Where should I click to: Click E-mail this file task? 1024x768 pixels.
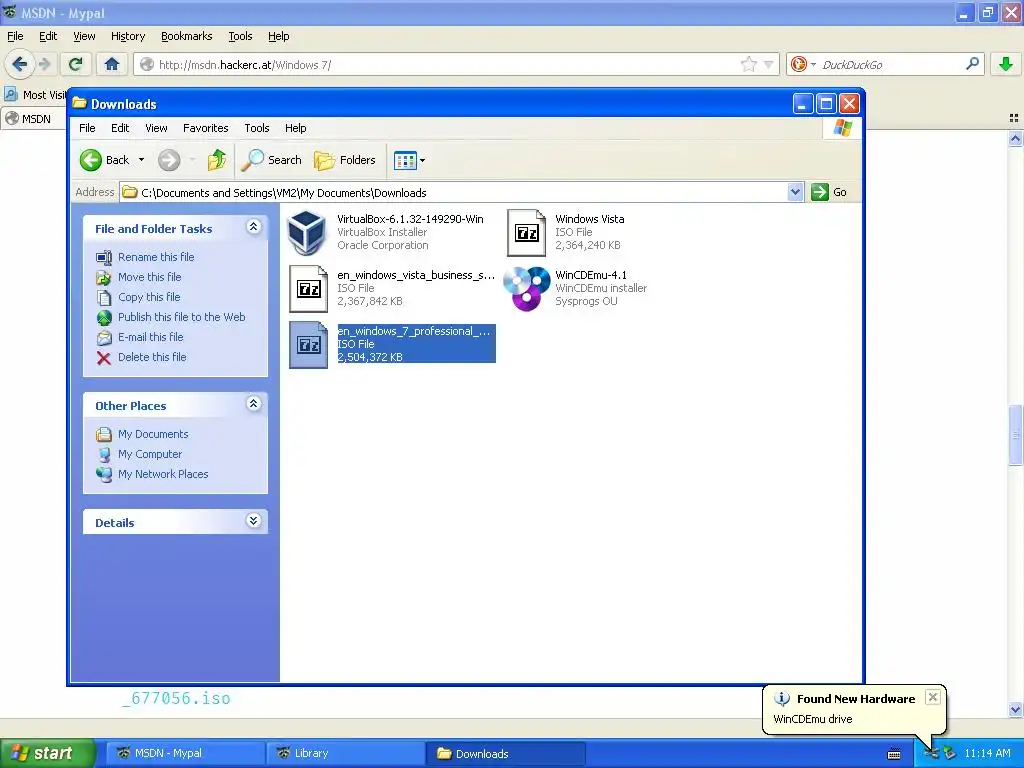(x=150, y=337)
